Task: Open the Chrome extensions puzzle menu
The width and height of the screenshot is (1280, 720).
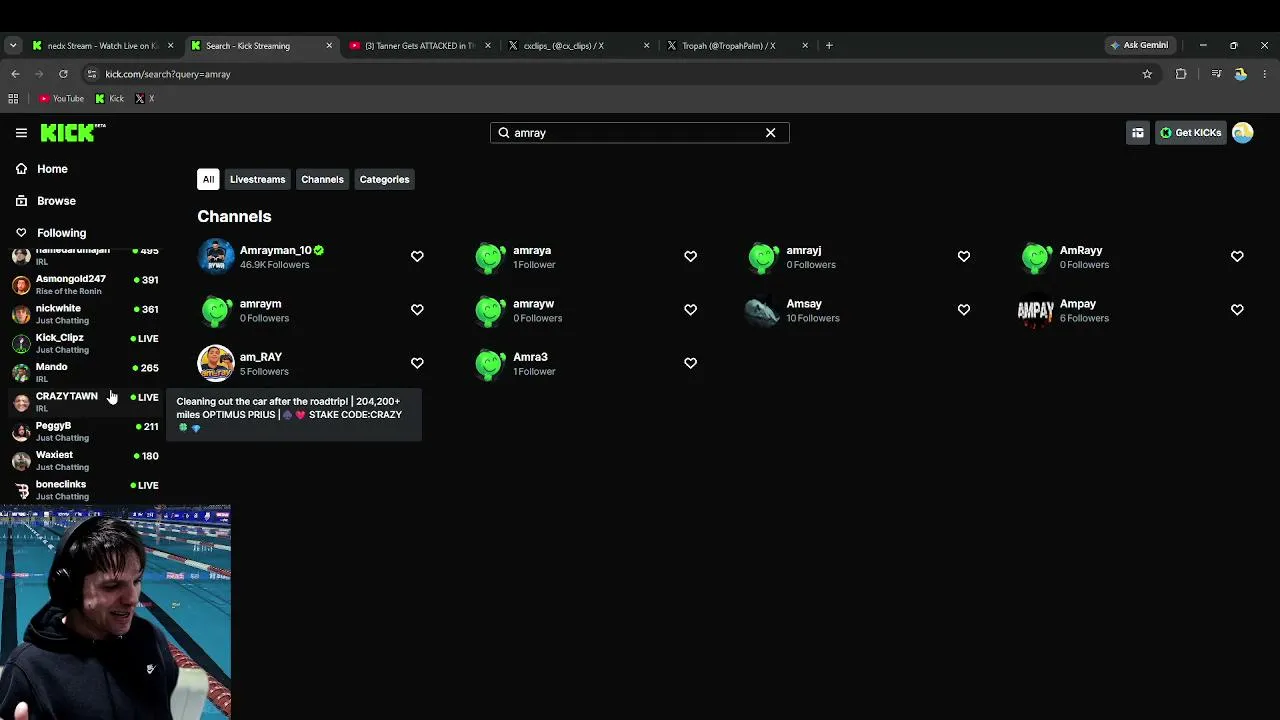Action: [x=1181, y=74]
